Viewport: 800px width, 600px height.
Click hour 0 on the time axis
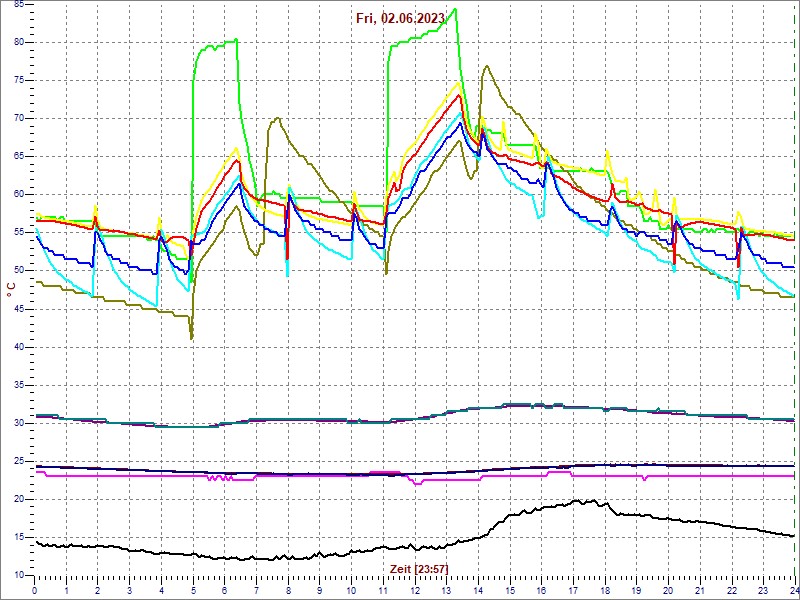(x=35, y=589)
